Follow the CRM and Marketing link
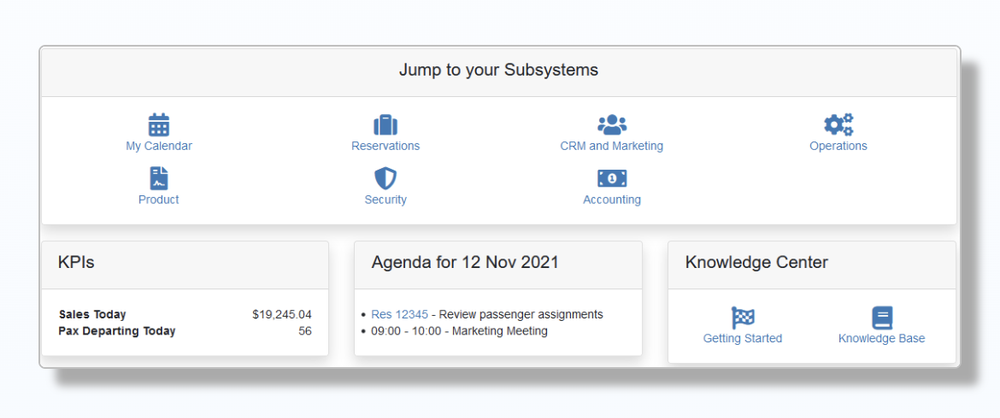Viewport: 1000px width, 418px height. tap(612, 146)
